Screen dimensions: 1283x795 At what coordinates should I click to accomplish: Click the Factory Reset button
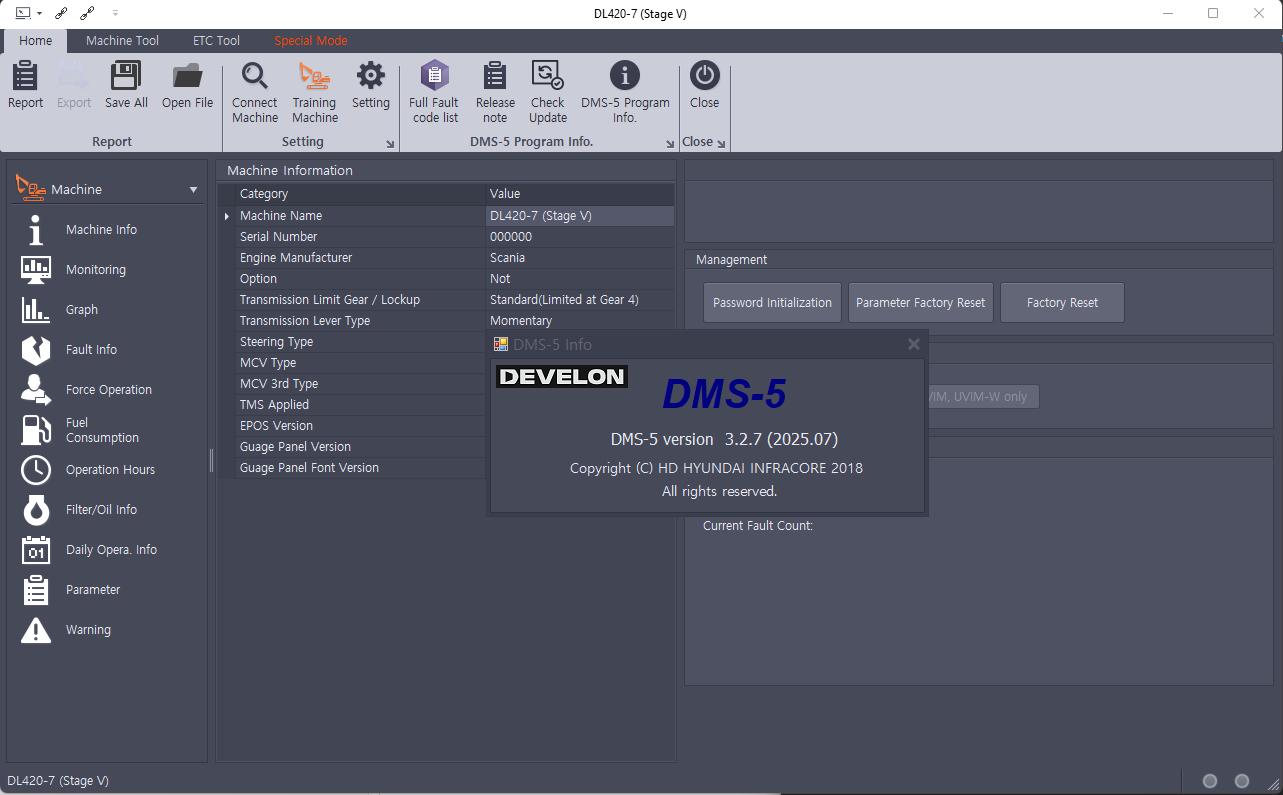click(1062, 302)
